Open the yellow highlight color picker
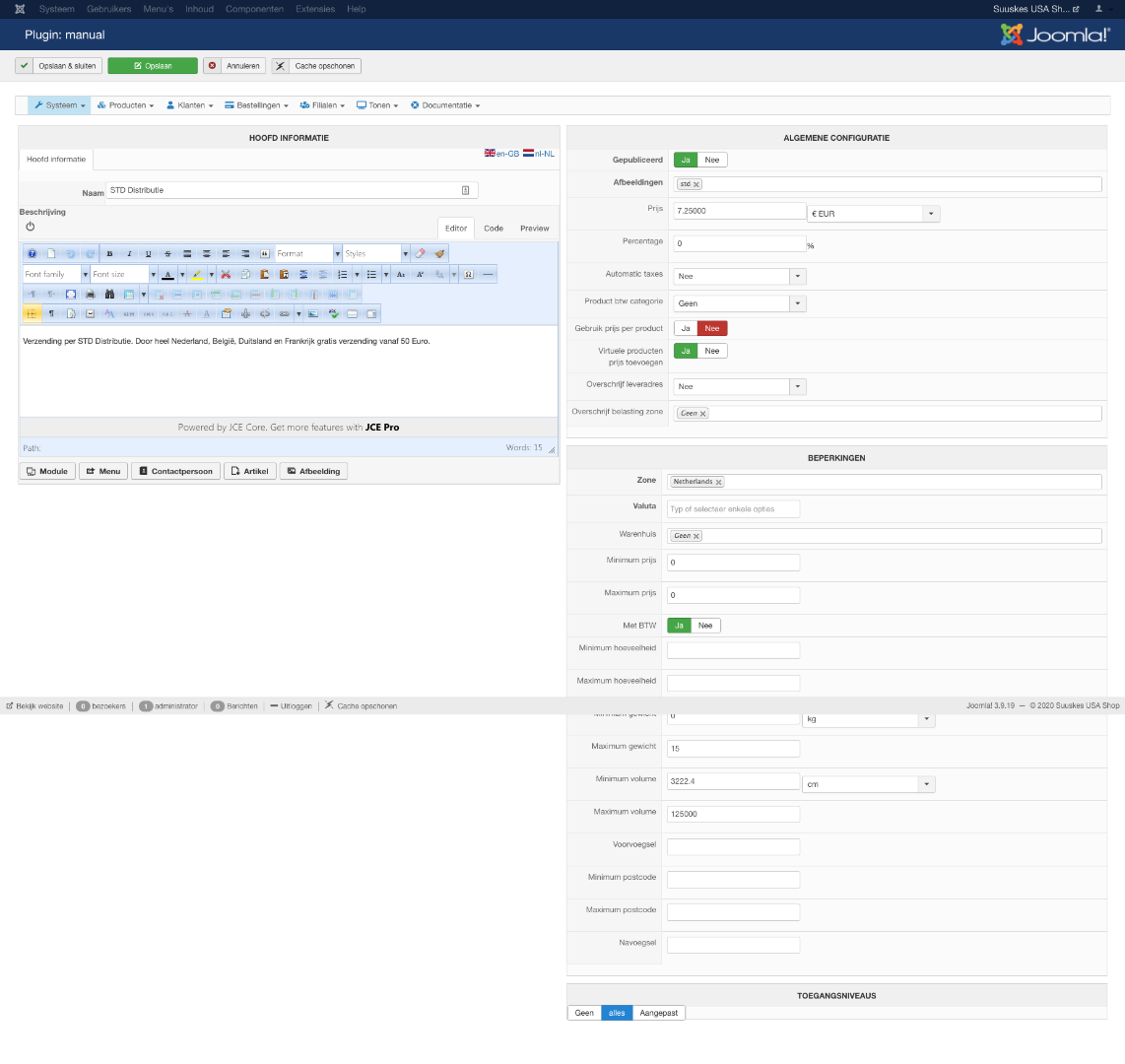This screenshot has width=1125, height=1064. (197, 274)
